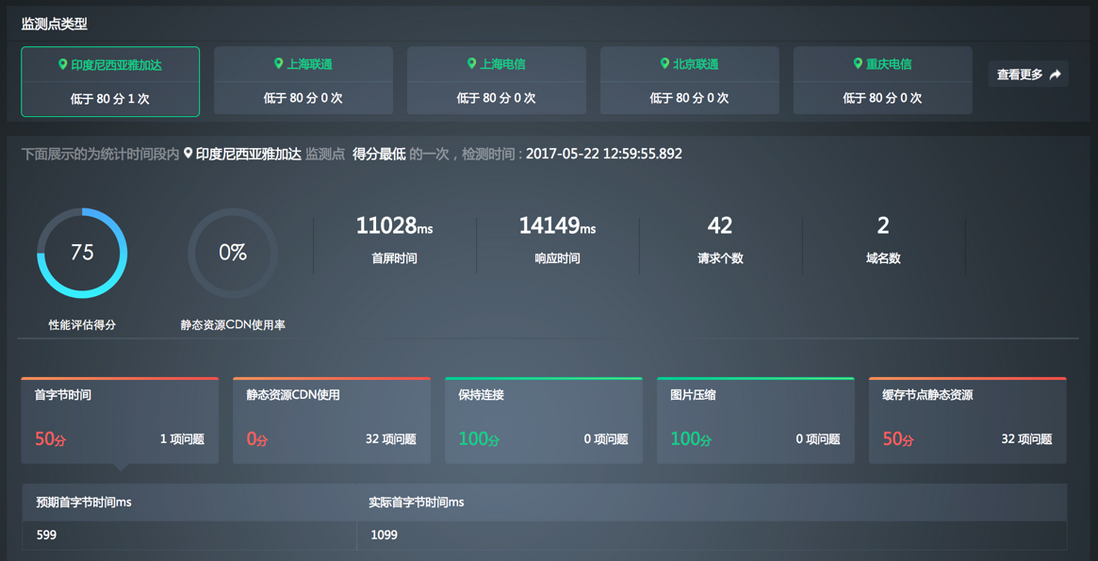Click the 静态资源CDN使用率 label
The width and height of the screenshot is (1098, 561).
[x=233, y=325]
